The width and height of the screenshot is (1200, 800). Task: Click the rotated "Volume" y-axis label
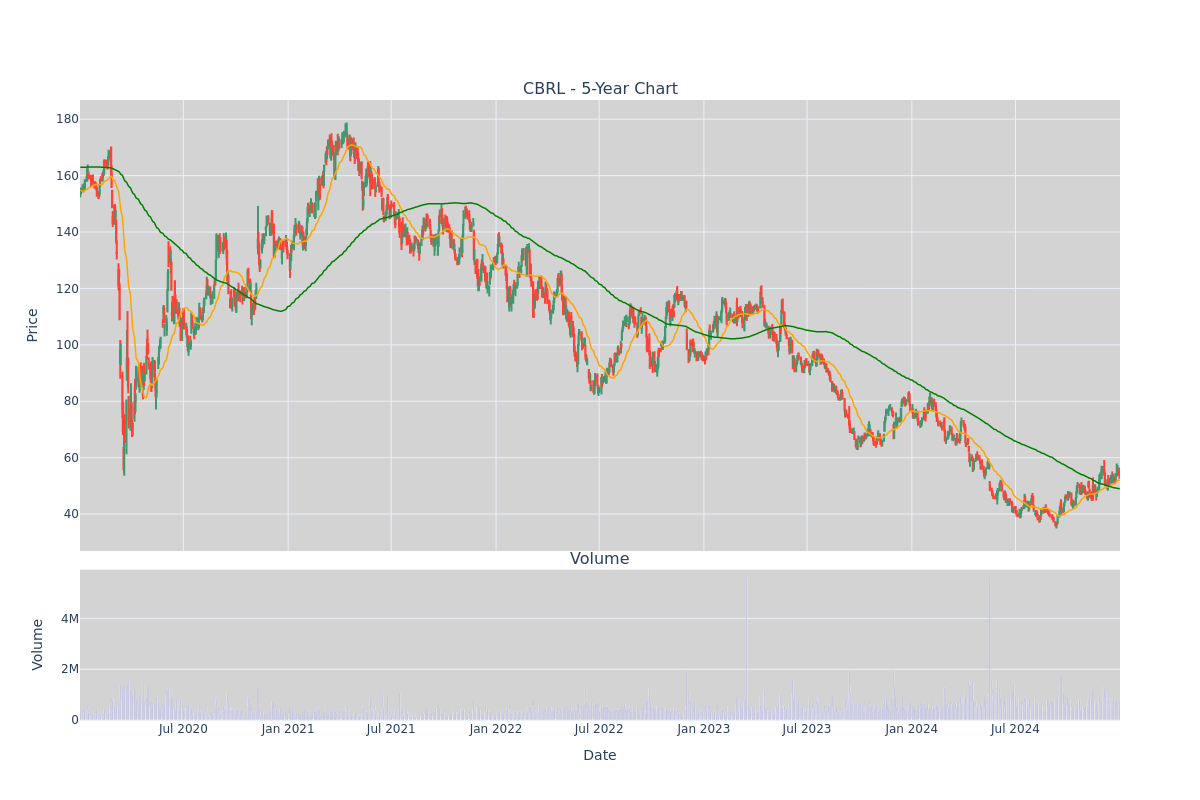[x=39, y=644]
